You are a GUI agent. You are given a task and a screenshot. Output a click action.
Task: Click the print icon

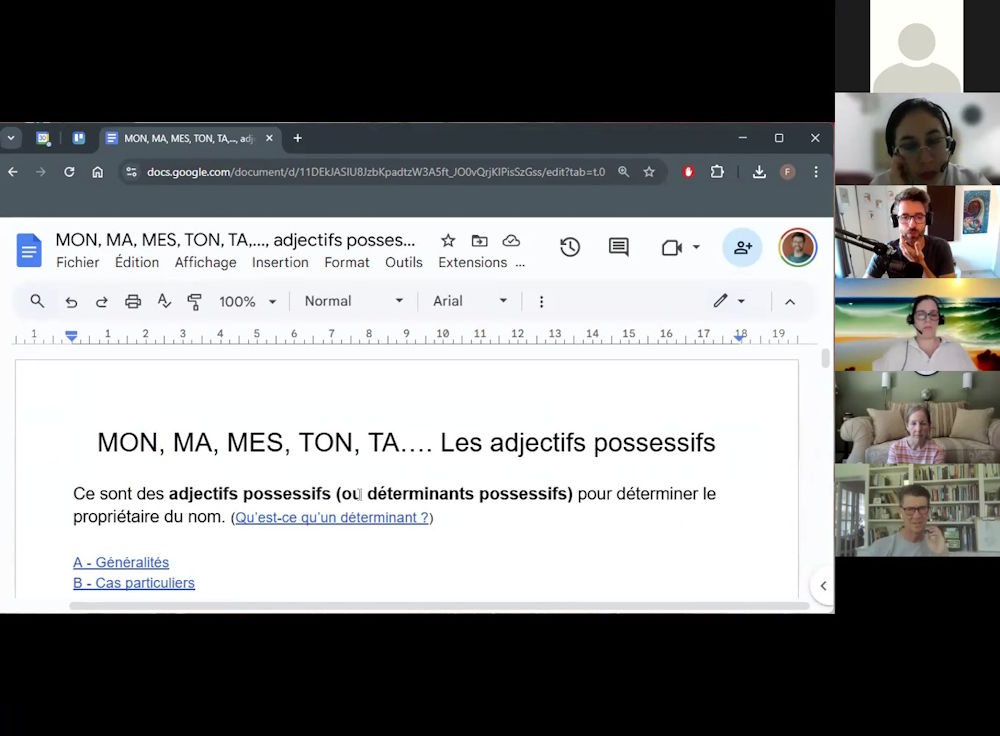coord(133,301)
